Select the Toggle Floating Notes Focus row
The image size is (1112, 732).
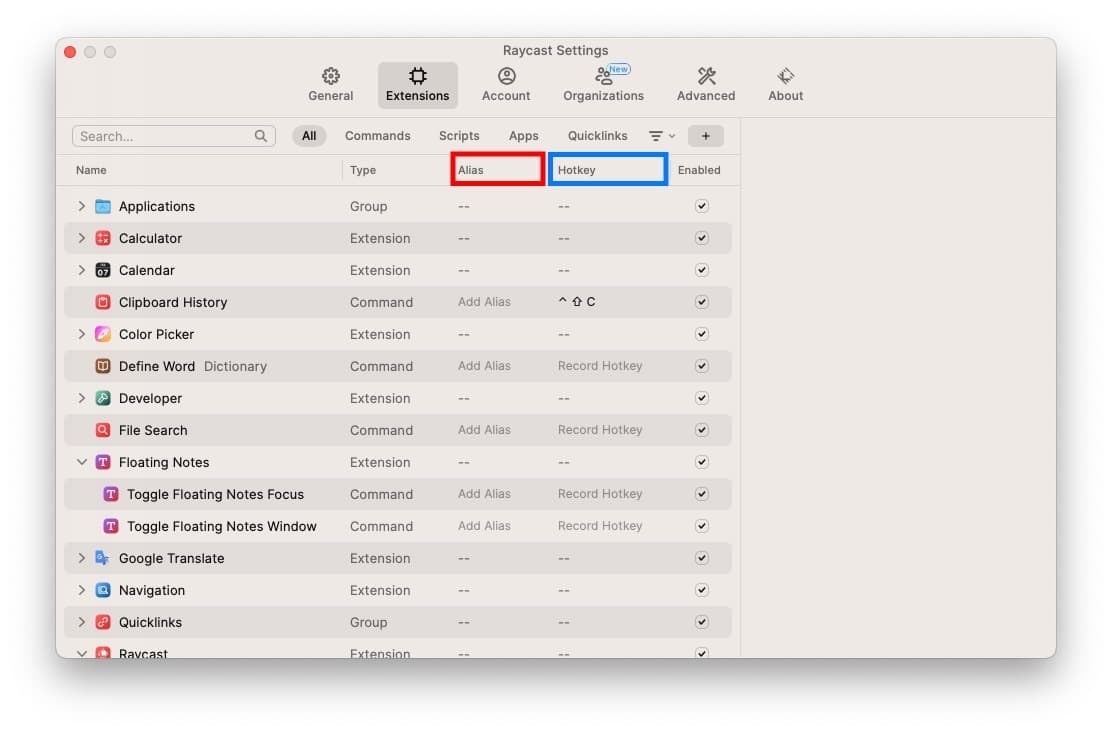pyautogui.click(x=398, y=494)
